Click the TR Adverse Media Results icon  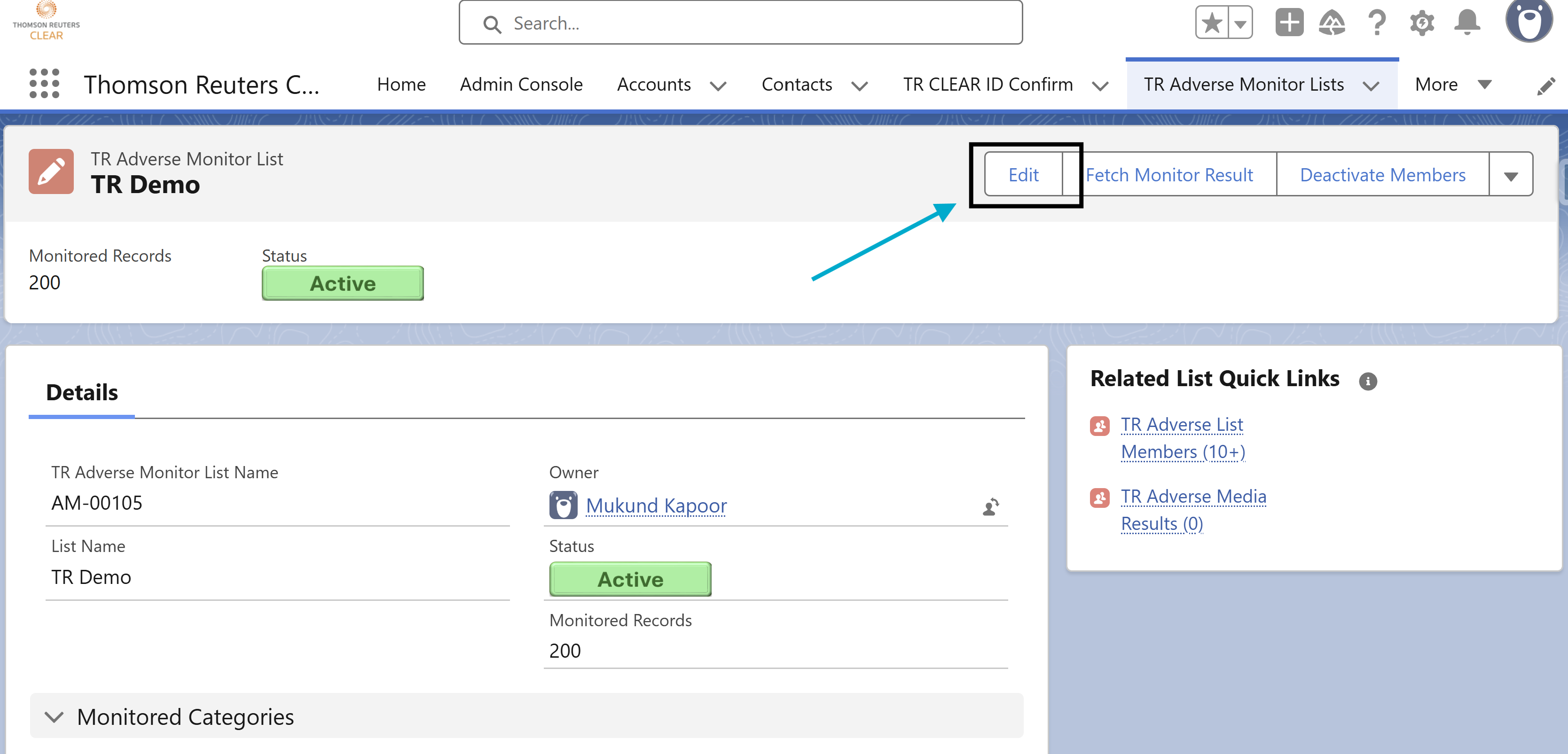pyautogui.click(x=1099, y=498)
